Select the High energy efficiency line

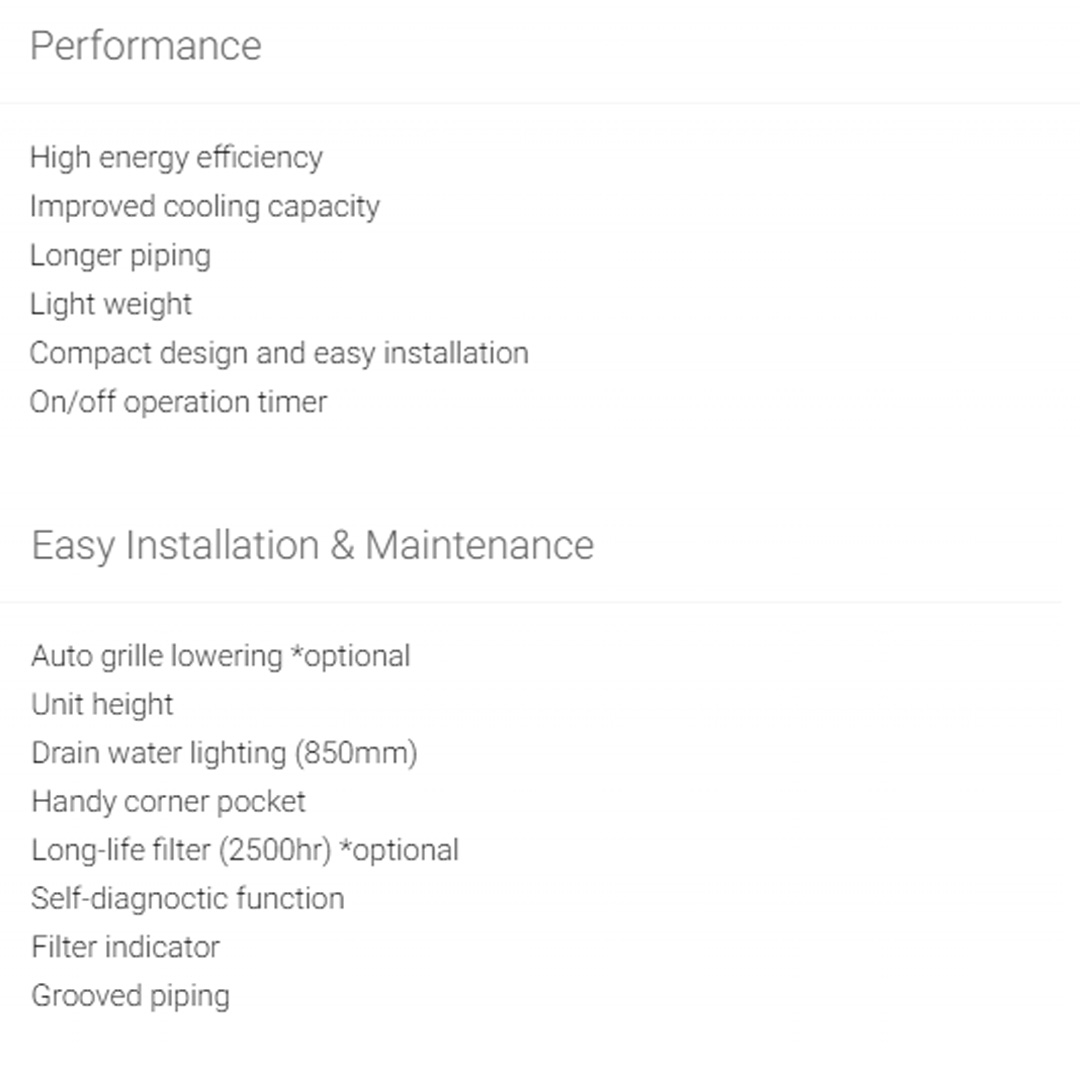coord(176,157)
